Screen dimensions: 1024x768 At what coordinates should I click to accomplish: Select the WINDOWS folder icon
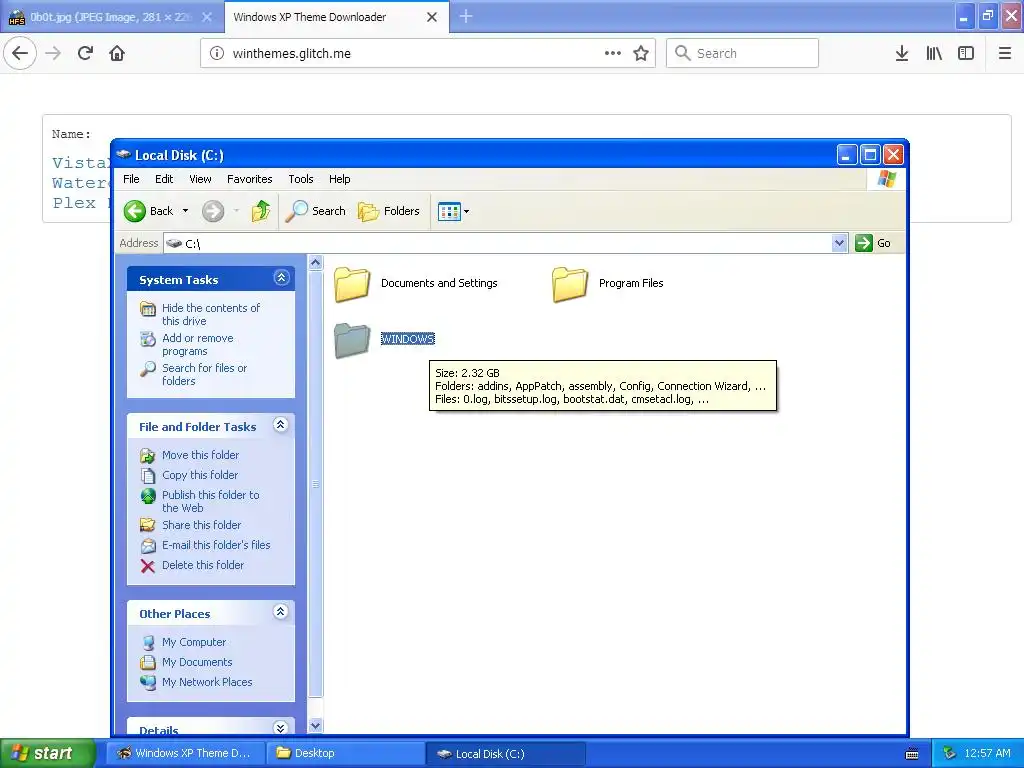pos(352,340)
